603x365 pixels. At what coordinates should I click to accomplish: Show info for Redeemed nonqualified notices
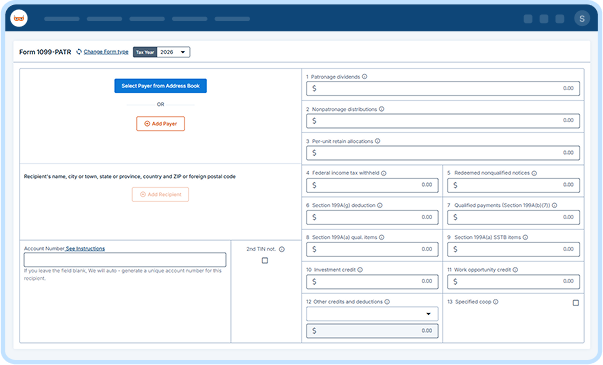coord(534,173)
